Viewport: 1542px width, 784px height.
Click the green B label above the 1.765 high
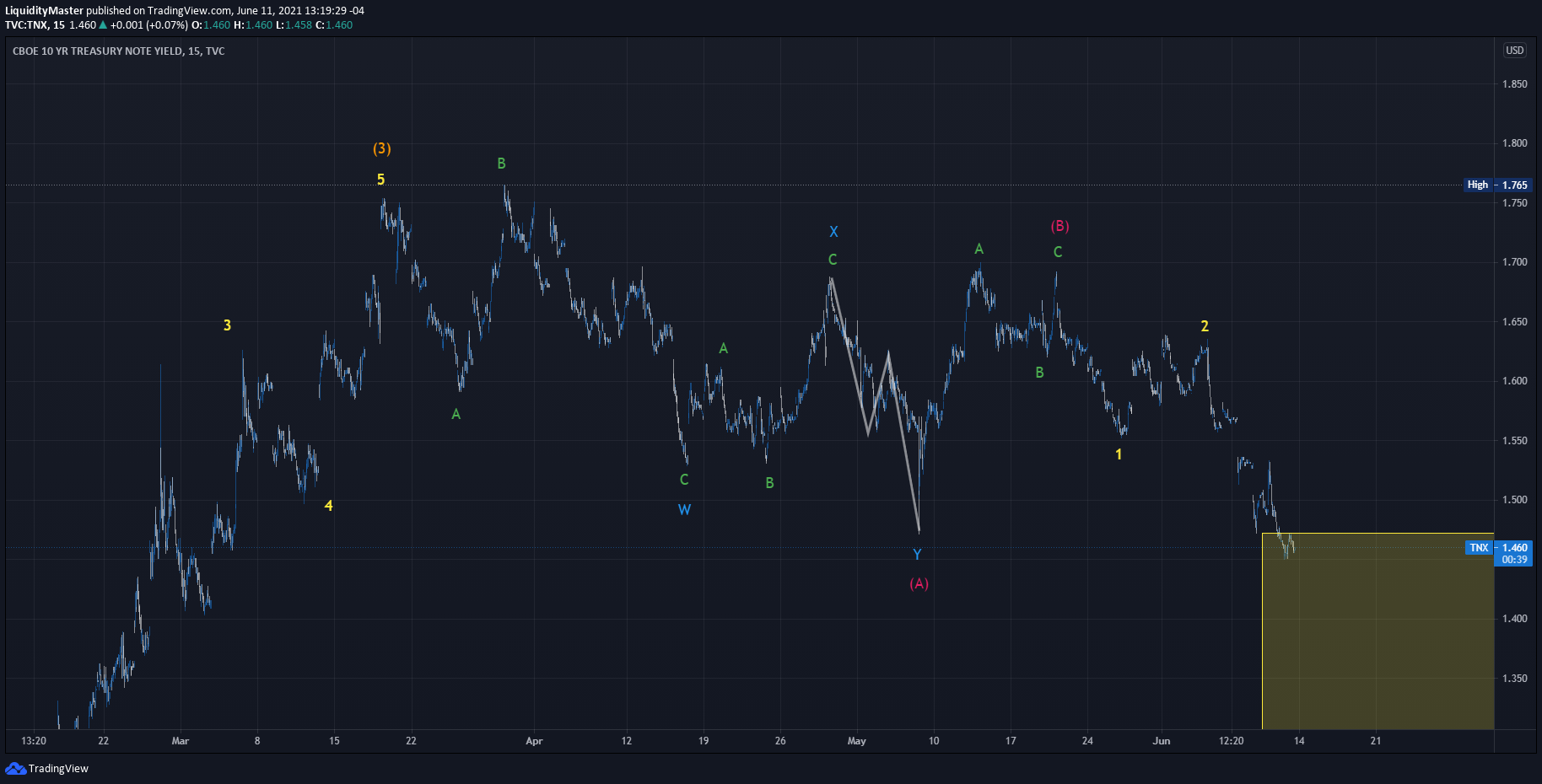click(501, 164)
